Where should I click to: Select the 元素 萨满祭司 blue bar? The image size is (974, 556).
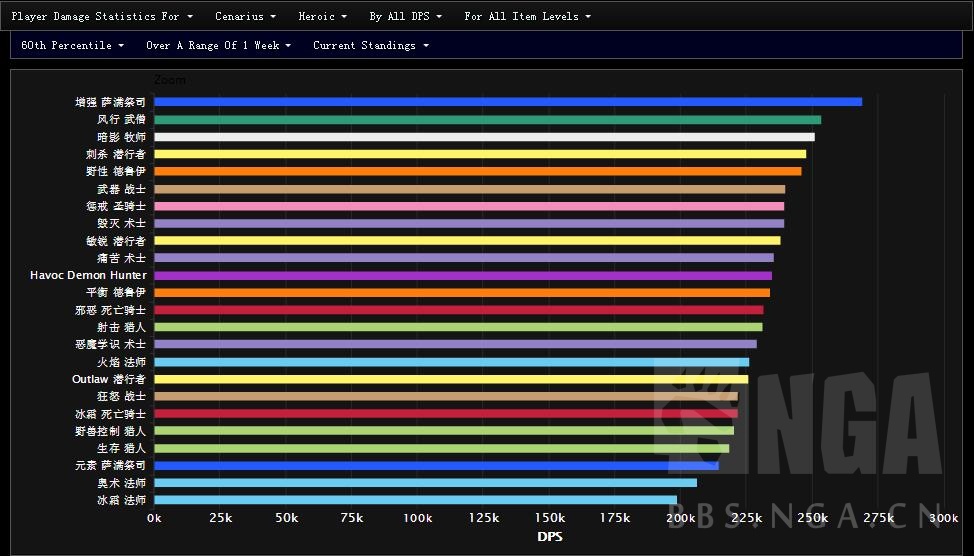tap(436, 465)
